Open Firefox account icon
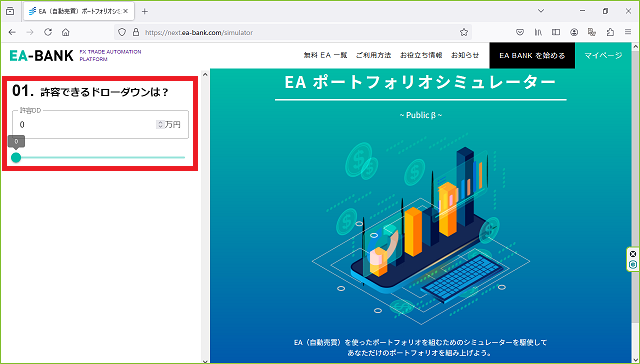 (x=574, y=32)
